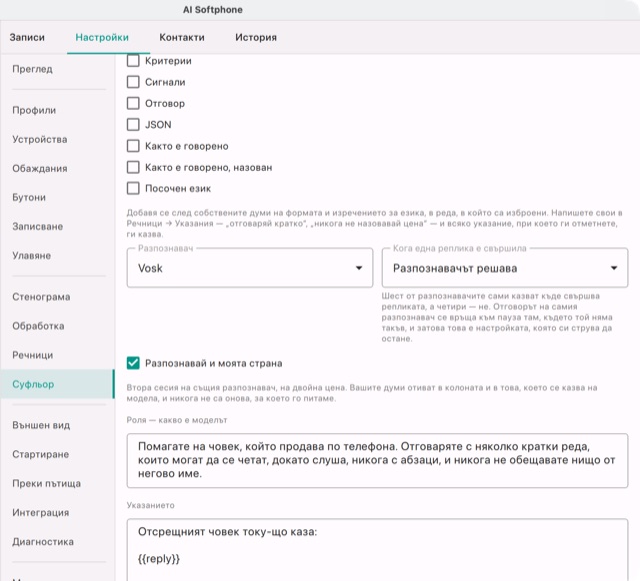Check the Отговор option
Screen dimensions: 640x581
click(x=133, y=103)
